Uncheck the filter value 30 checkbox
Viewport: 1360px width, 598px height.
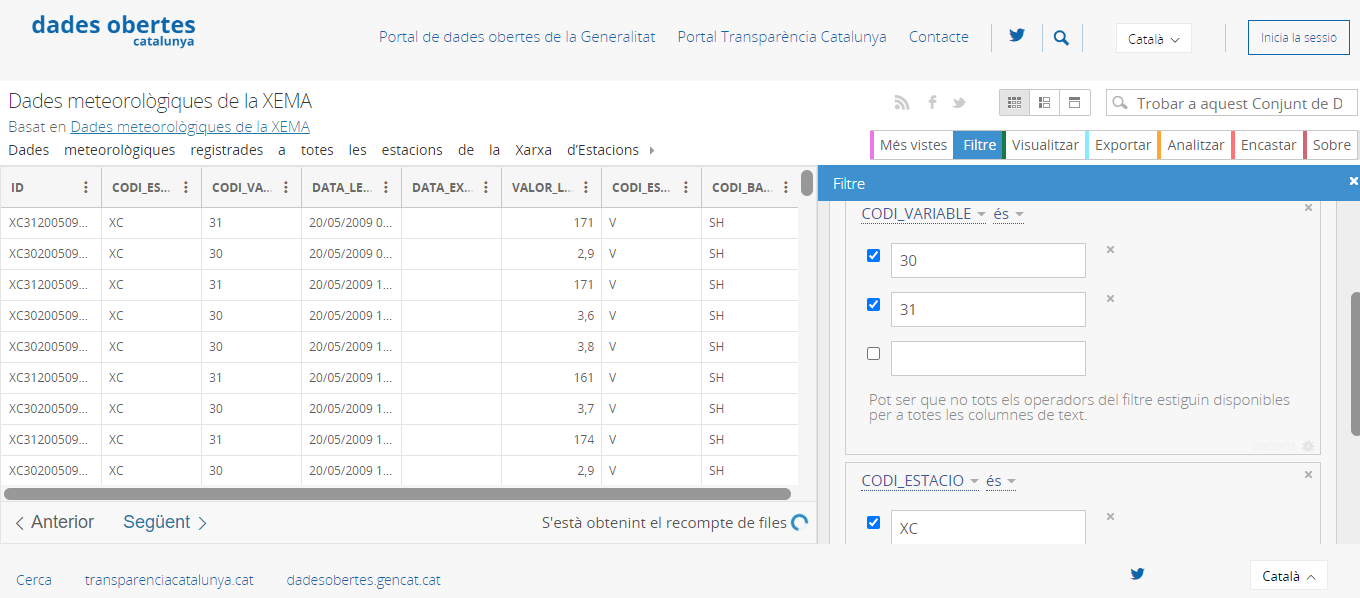pos(873,256)
